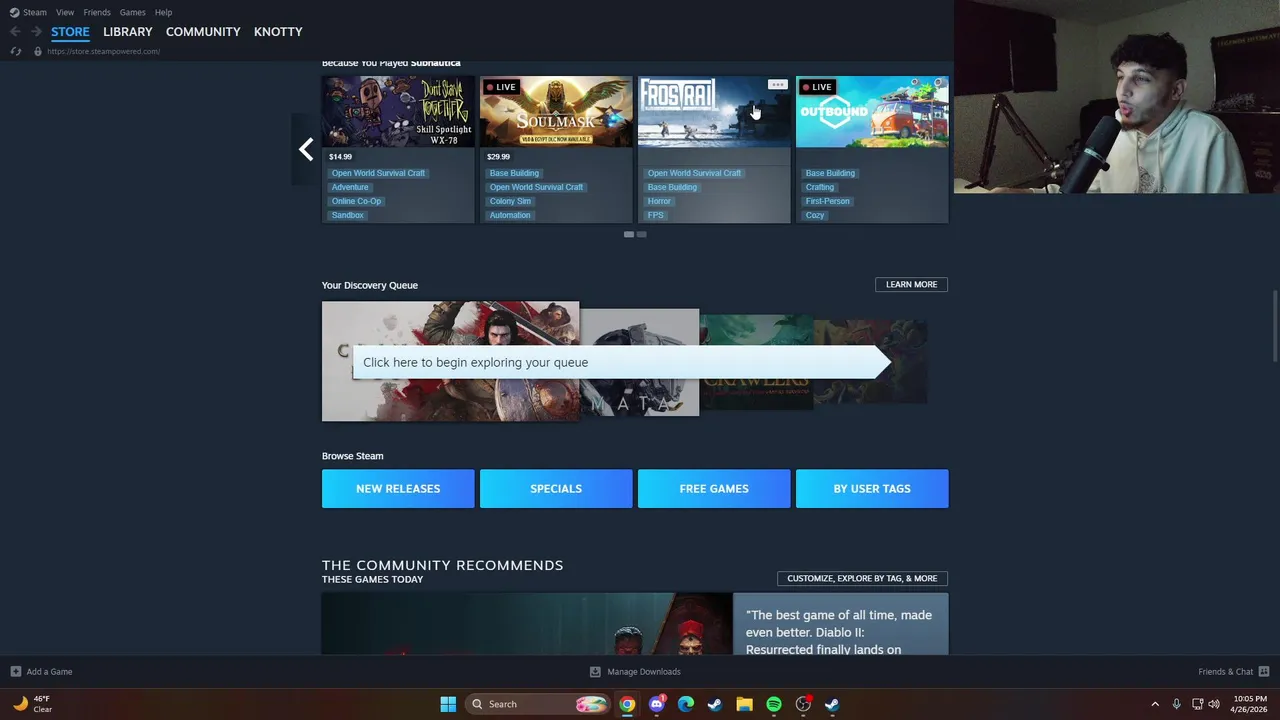Open the weather widget showing 46°F
The height and width of the screenshot is (720, 1280).
[32, 704]
